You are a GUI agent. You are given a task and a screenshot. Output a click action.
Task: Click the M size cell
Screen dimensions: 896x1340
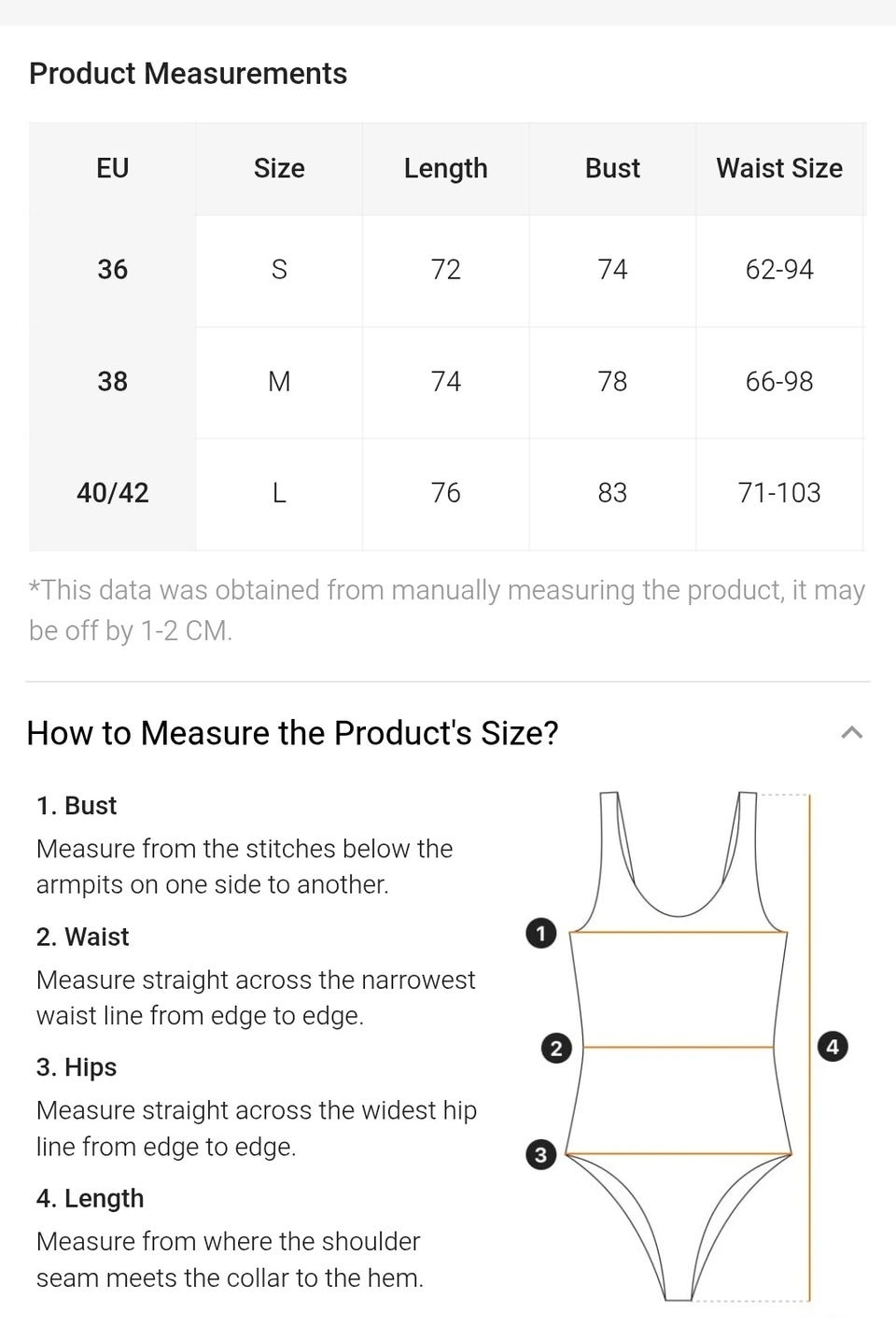[279, 381]
